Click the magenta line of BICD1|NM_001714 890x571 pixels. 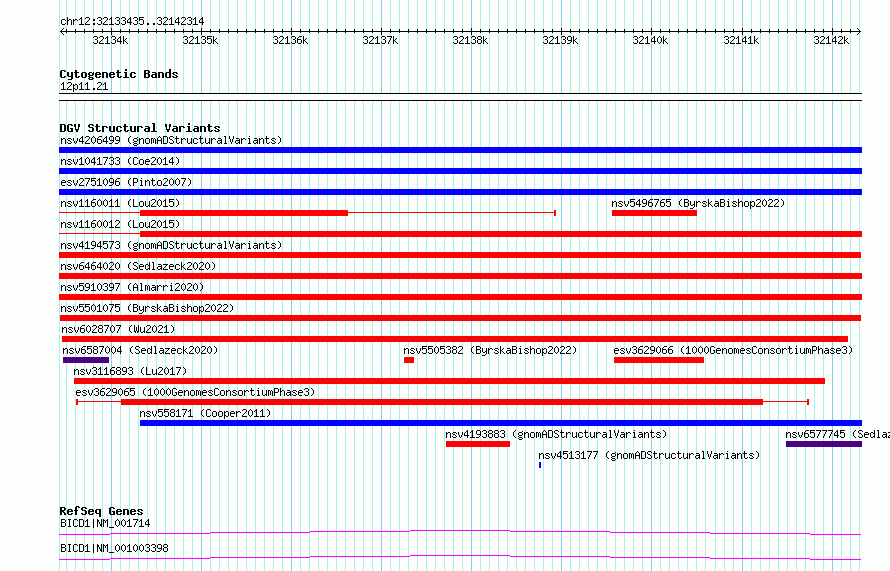pyautogui.click(x=460, y=532)
